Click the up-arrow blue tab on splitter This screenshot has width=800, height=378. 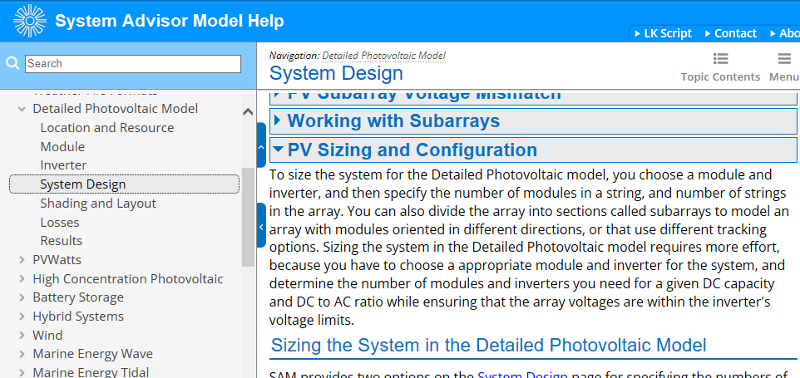[x=261, y=145]
